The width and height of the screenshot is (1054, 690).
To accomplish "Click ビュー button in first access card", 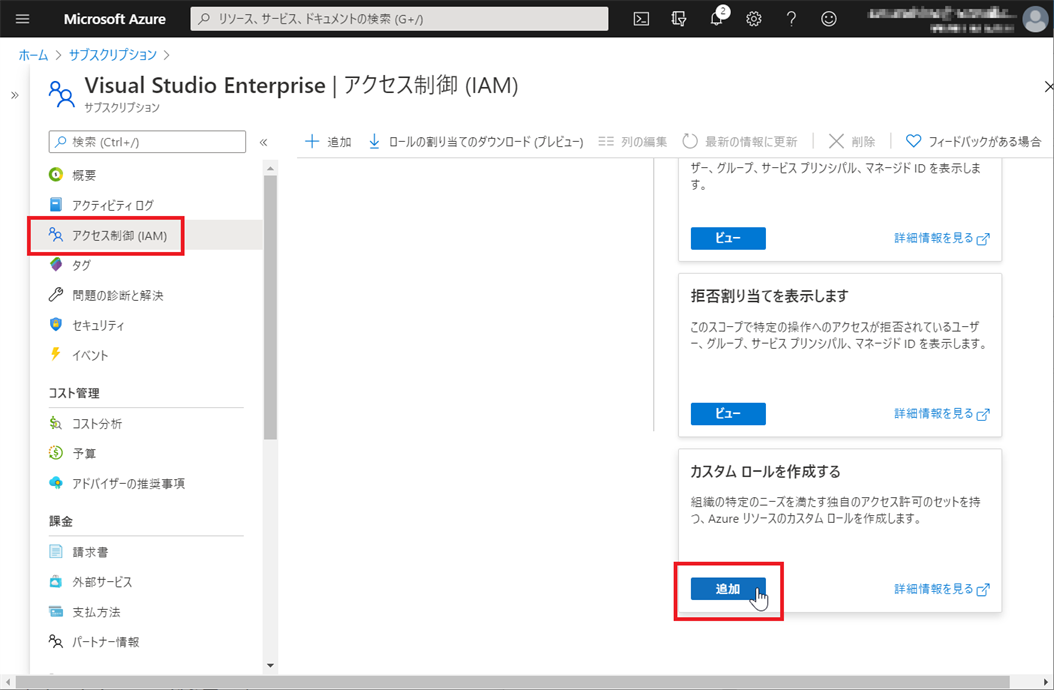I will click(x=728, y=238).
